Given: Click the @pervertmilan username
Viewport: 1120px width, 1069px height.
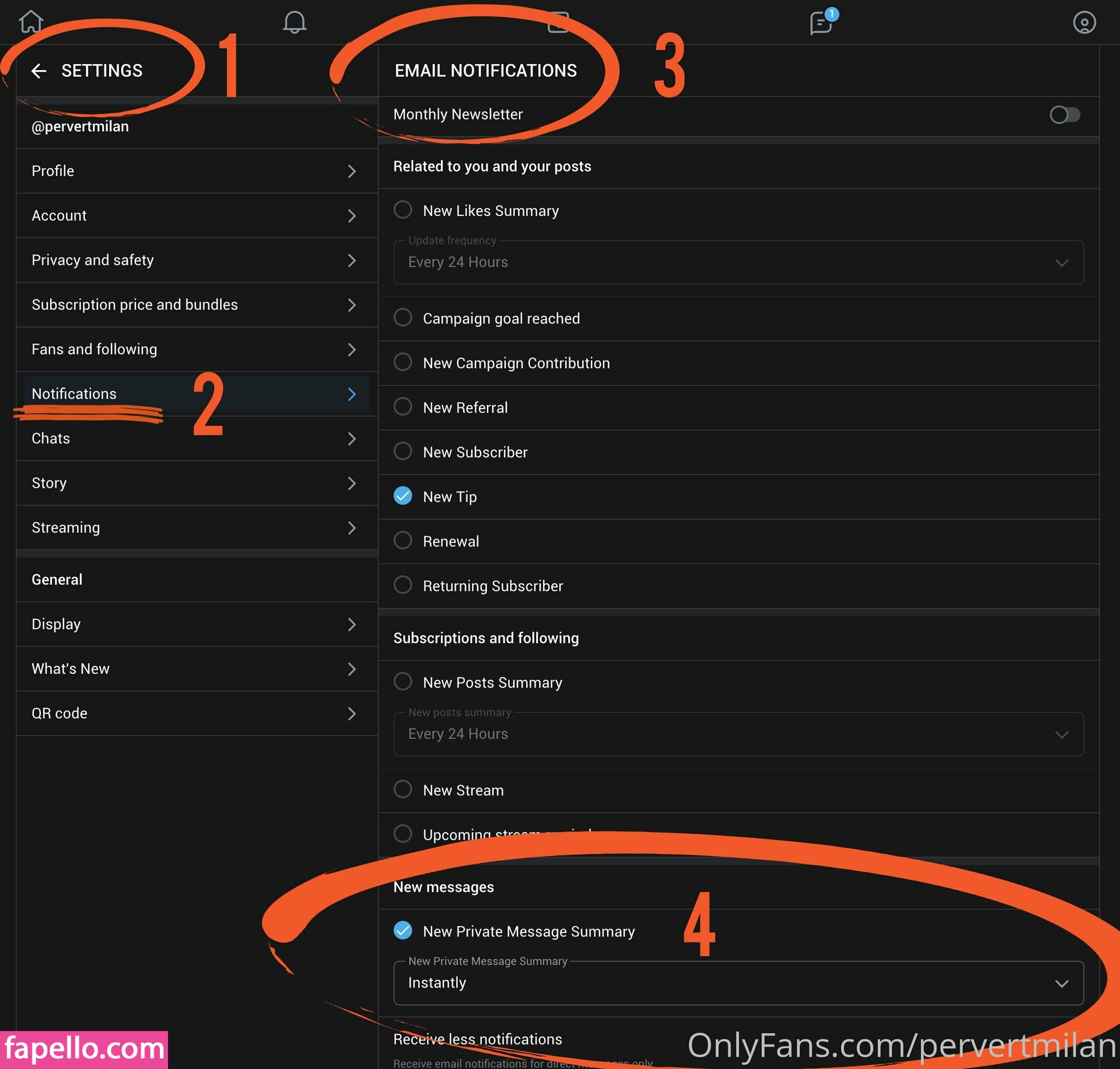Looking at the screenshot, I should pos(80,127).
